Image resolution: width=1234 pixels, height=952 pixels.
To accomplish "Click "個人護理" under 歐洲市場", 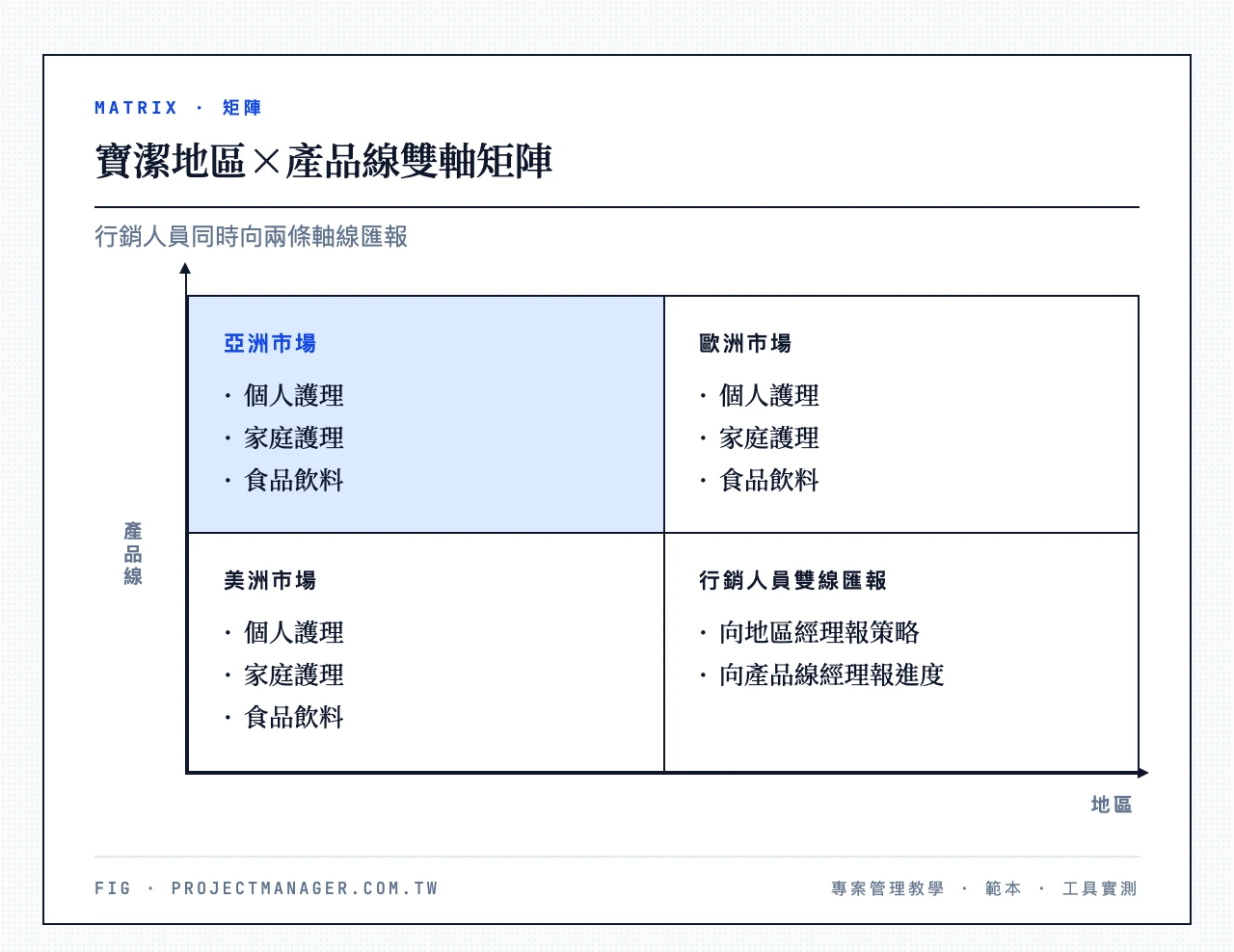I will pos(769,395).
